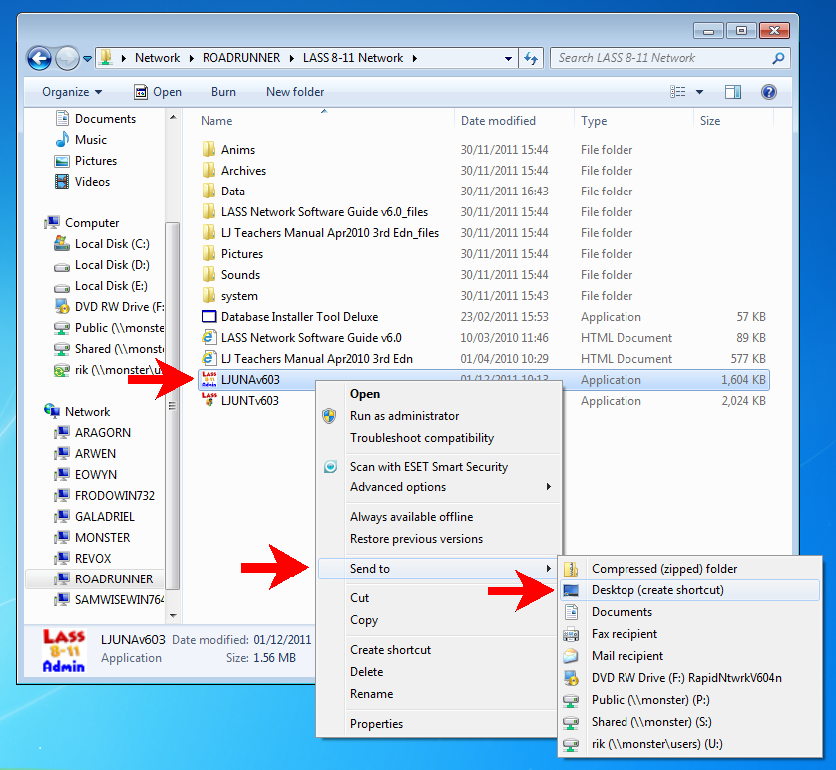Select GALADRIEL network computer

click(104, 517)
